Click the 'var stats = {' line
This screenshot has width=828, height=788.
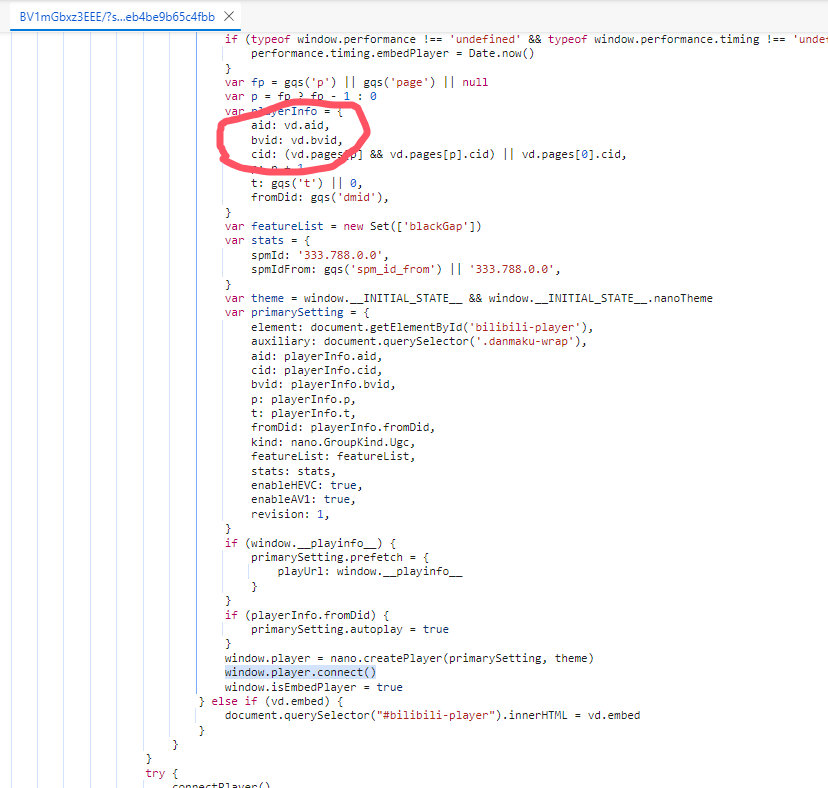[x=268, y=241]
